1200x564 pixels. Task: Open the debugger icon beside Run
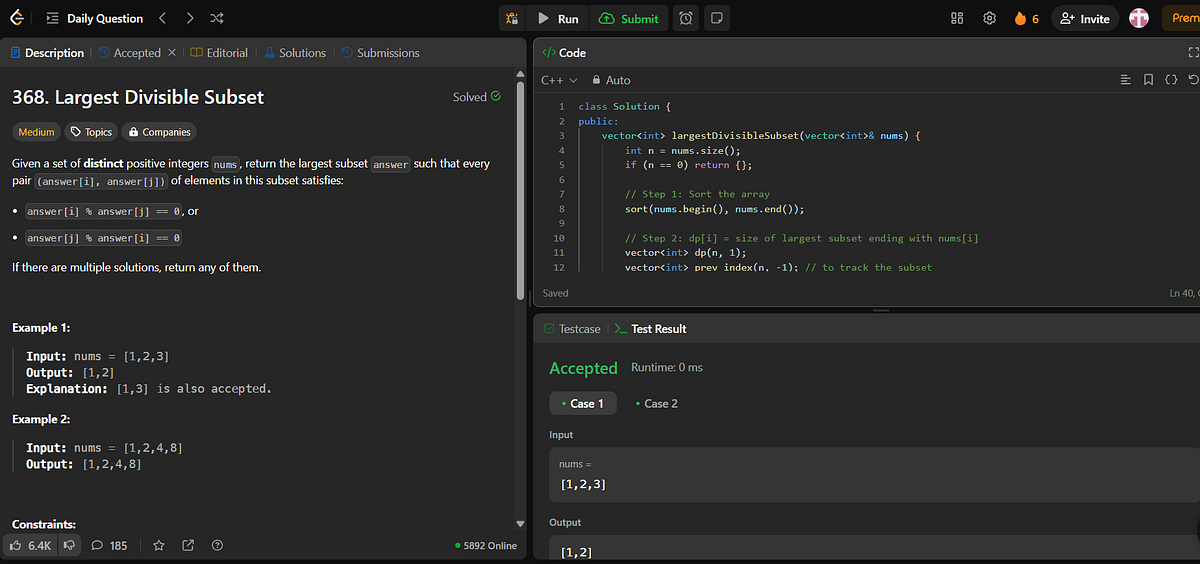pos(511,18)
